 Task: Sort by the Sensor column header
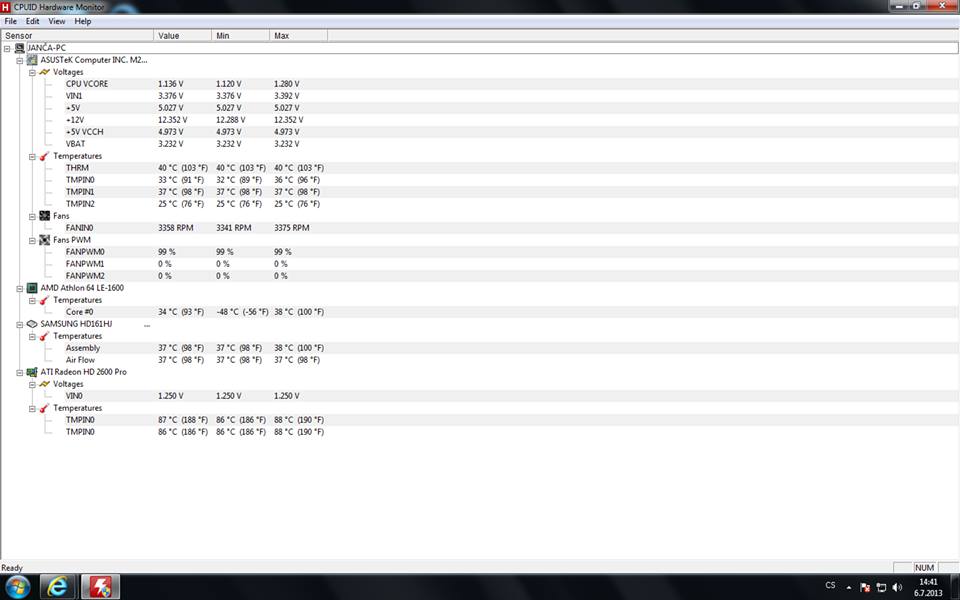[77, 36]
